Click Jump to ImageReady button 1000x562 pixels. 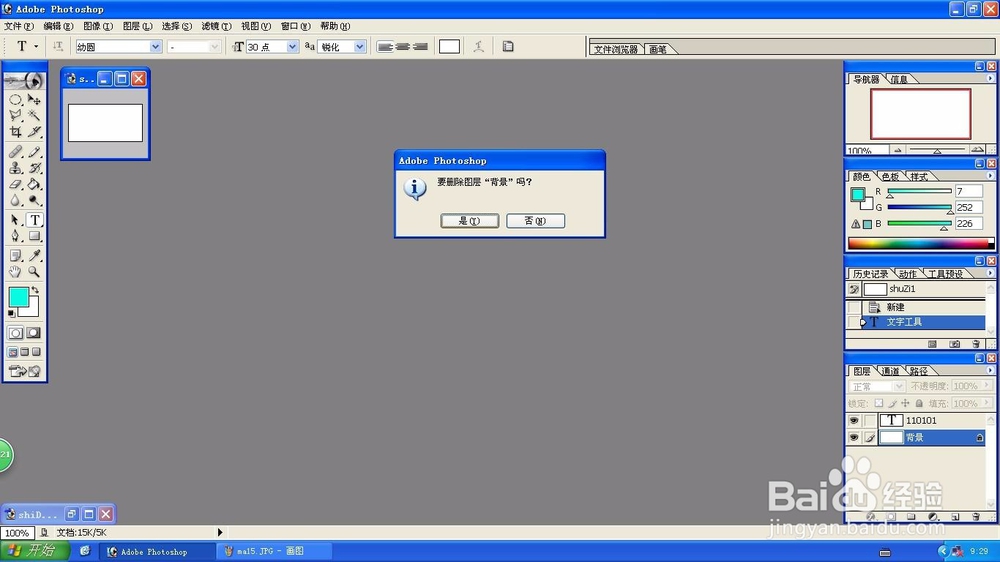coord(24,371)
